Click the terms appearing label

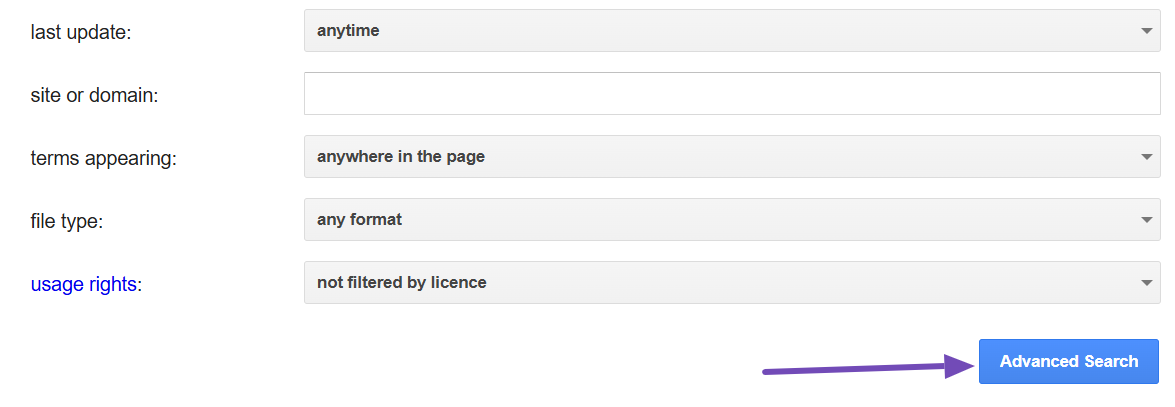point(103,159)
